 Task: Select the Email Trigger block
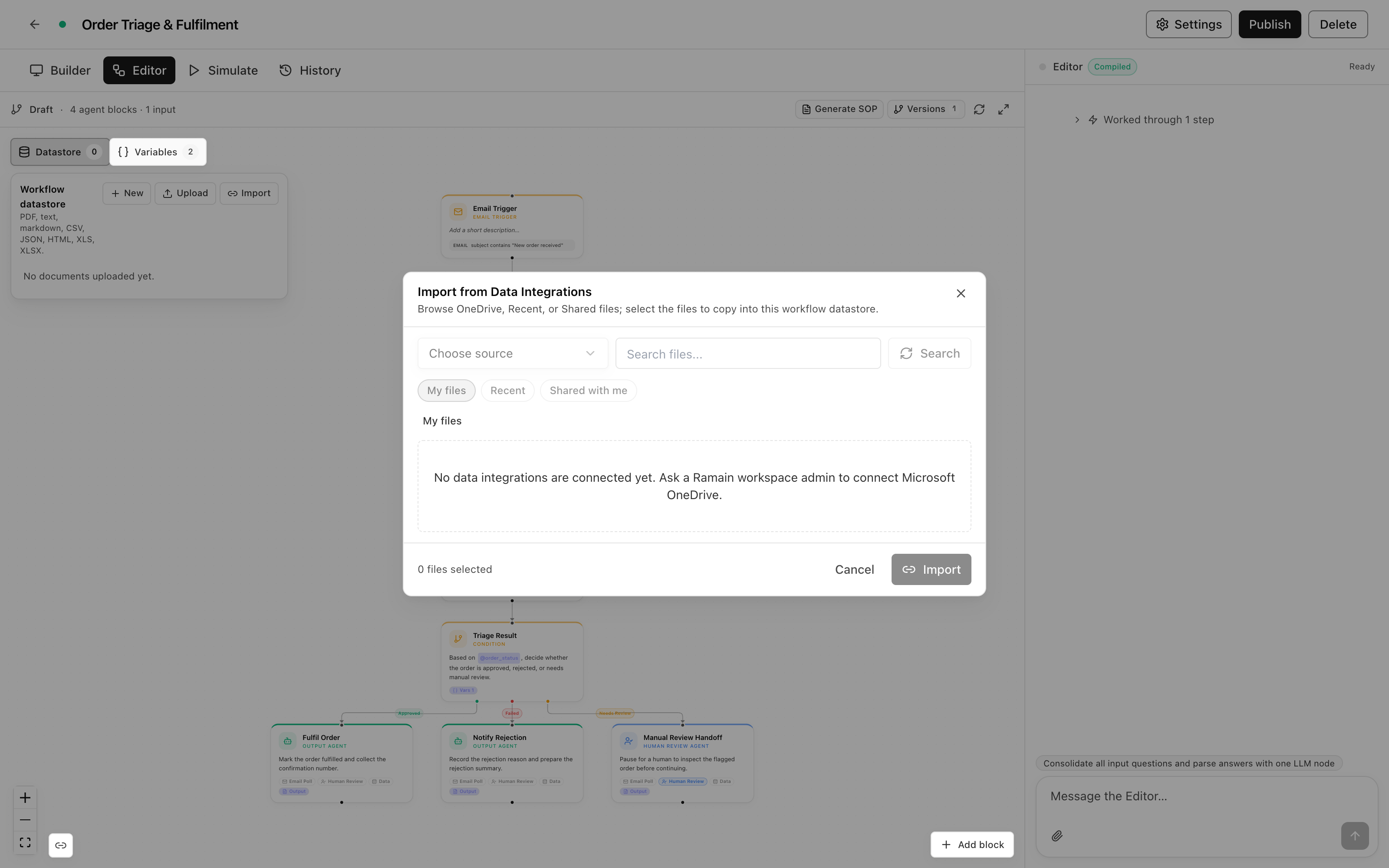click(x=512, y=226)
